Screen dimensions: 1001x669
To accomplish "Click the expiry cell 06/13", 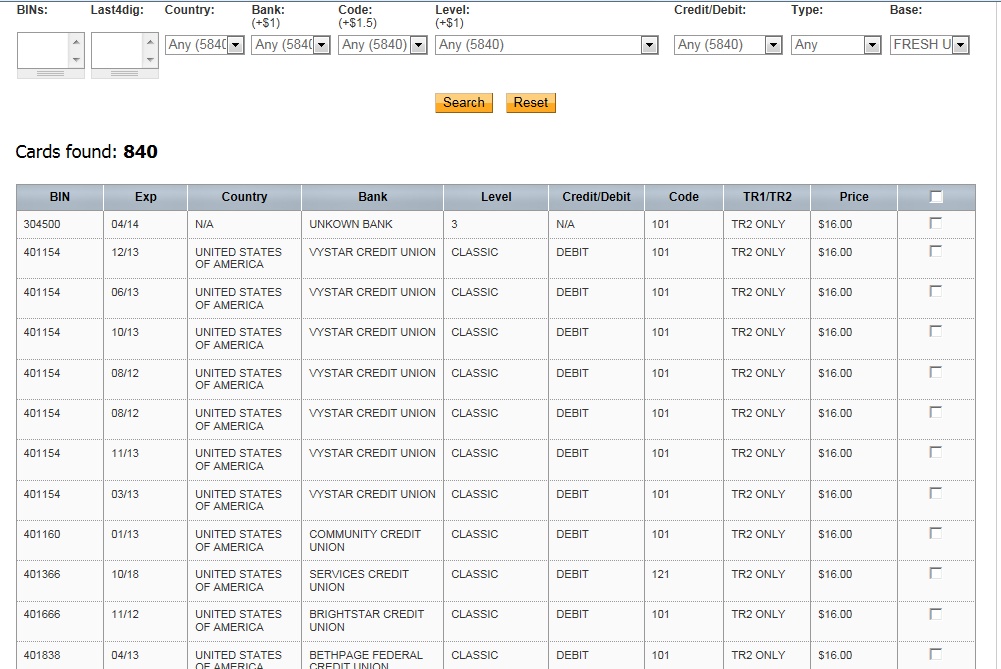I will pyautogui.click(x=125, y=292).
